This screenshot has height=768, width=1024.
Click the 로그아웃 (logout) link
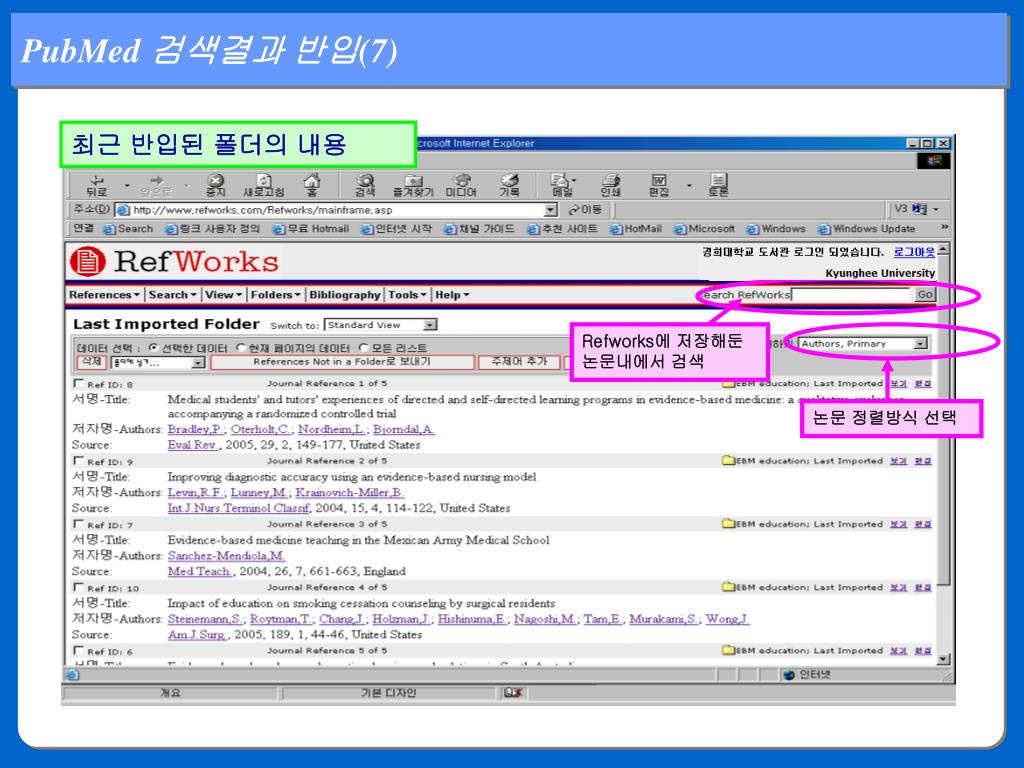[914, 252]
